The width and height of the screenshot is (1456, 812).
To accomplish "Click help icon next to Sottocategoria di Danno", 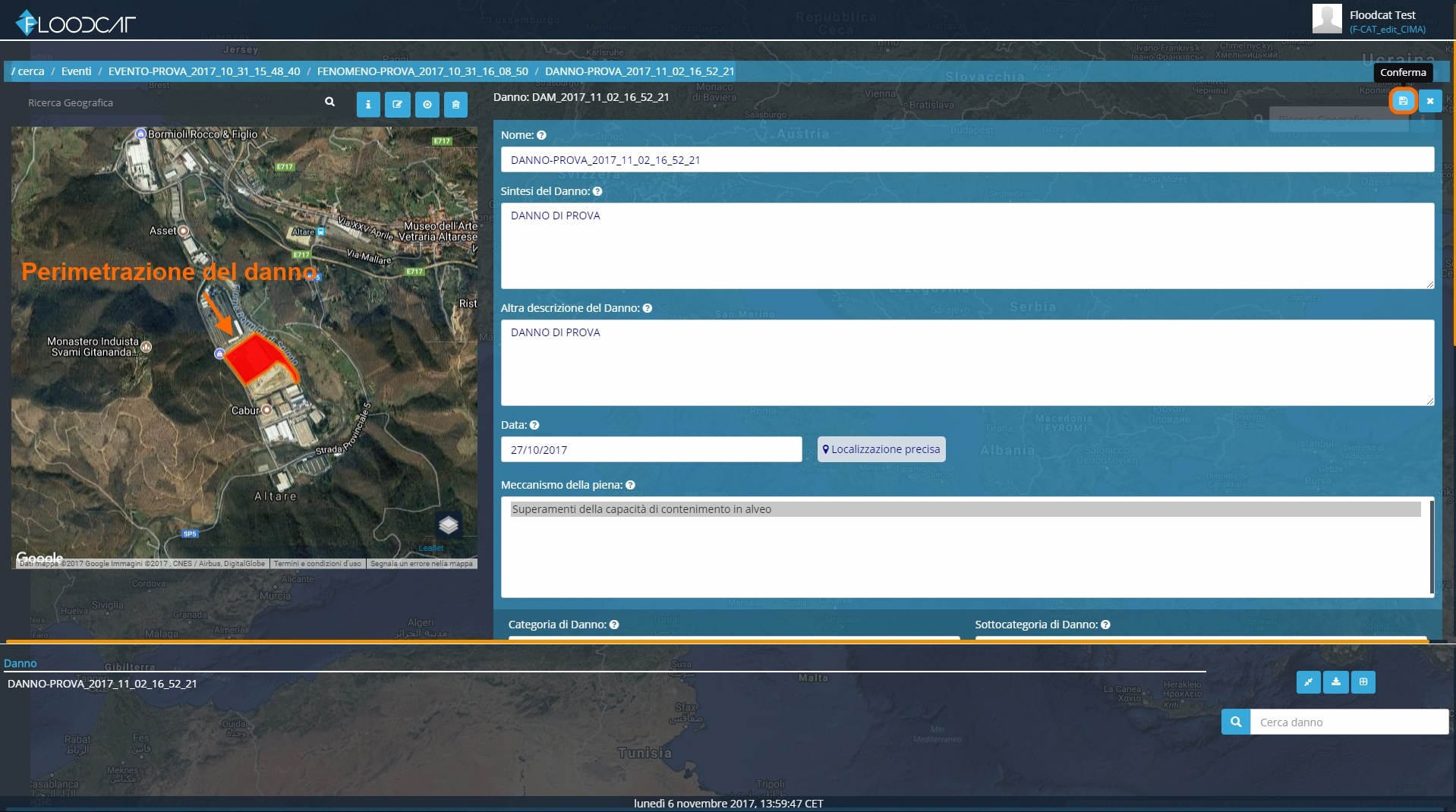I will (1106, 625).
